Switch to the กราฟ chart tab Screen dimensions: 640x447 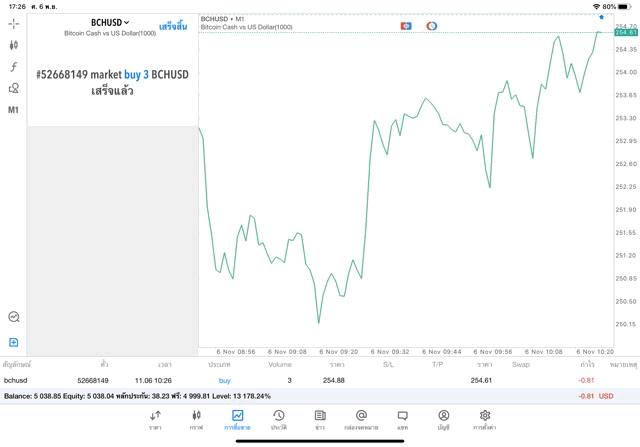click(x=196, y=420)
